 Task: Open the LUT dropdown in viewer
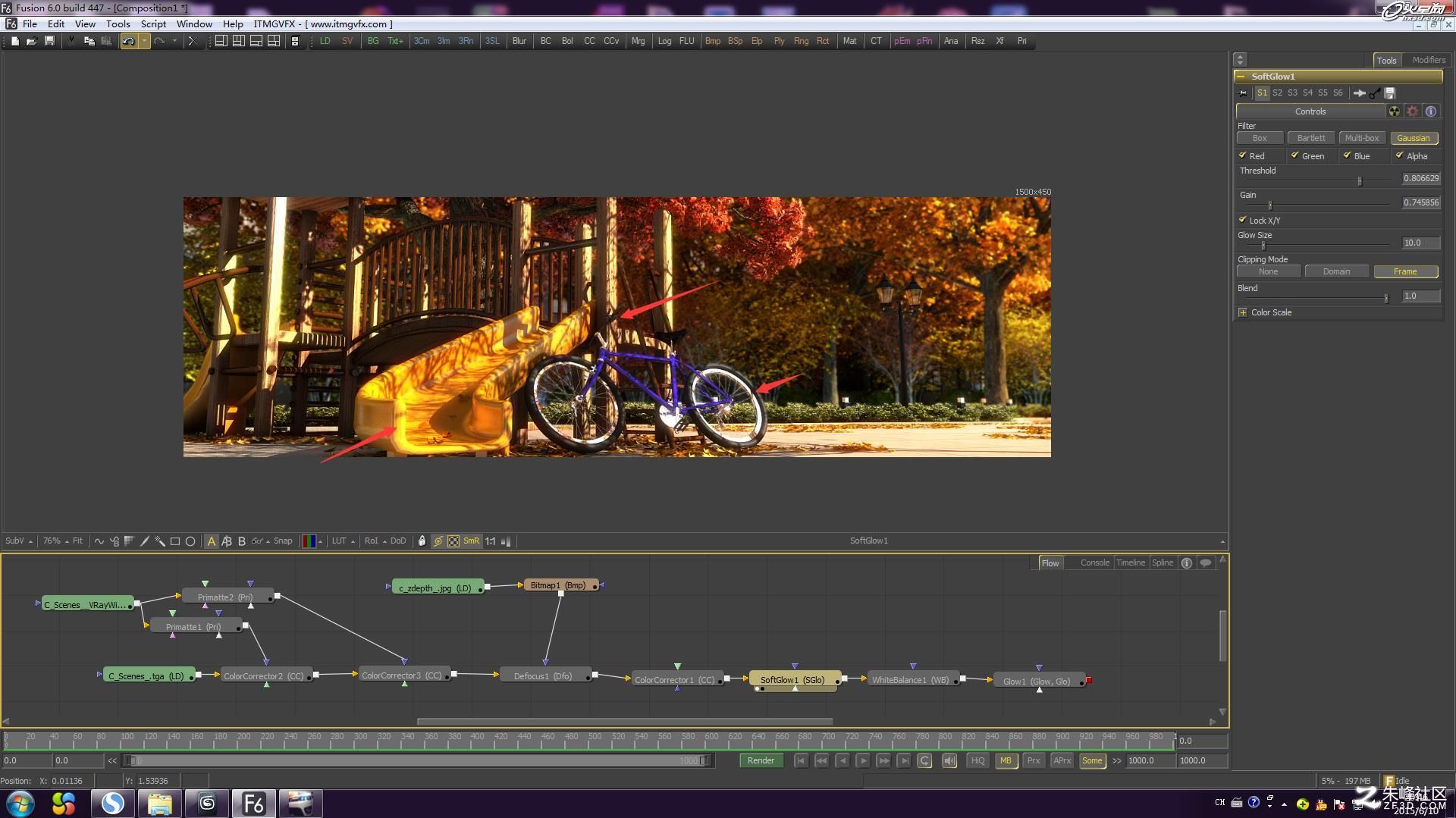click(x=343, y=541)
